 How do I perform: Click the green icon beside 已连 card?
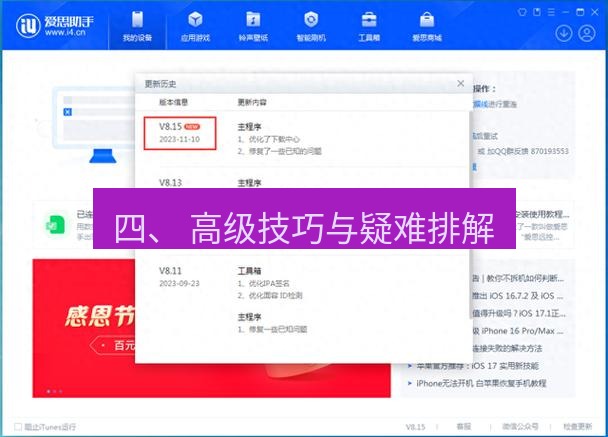point(56,225)
